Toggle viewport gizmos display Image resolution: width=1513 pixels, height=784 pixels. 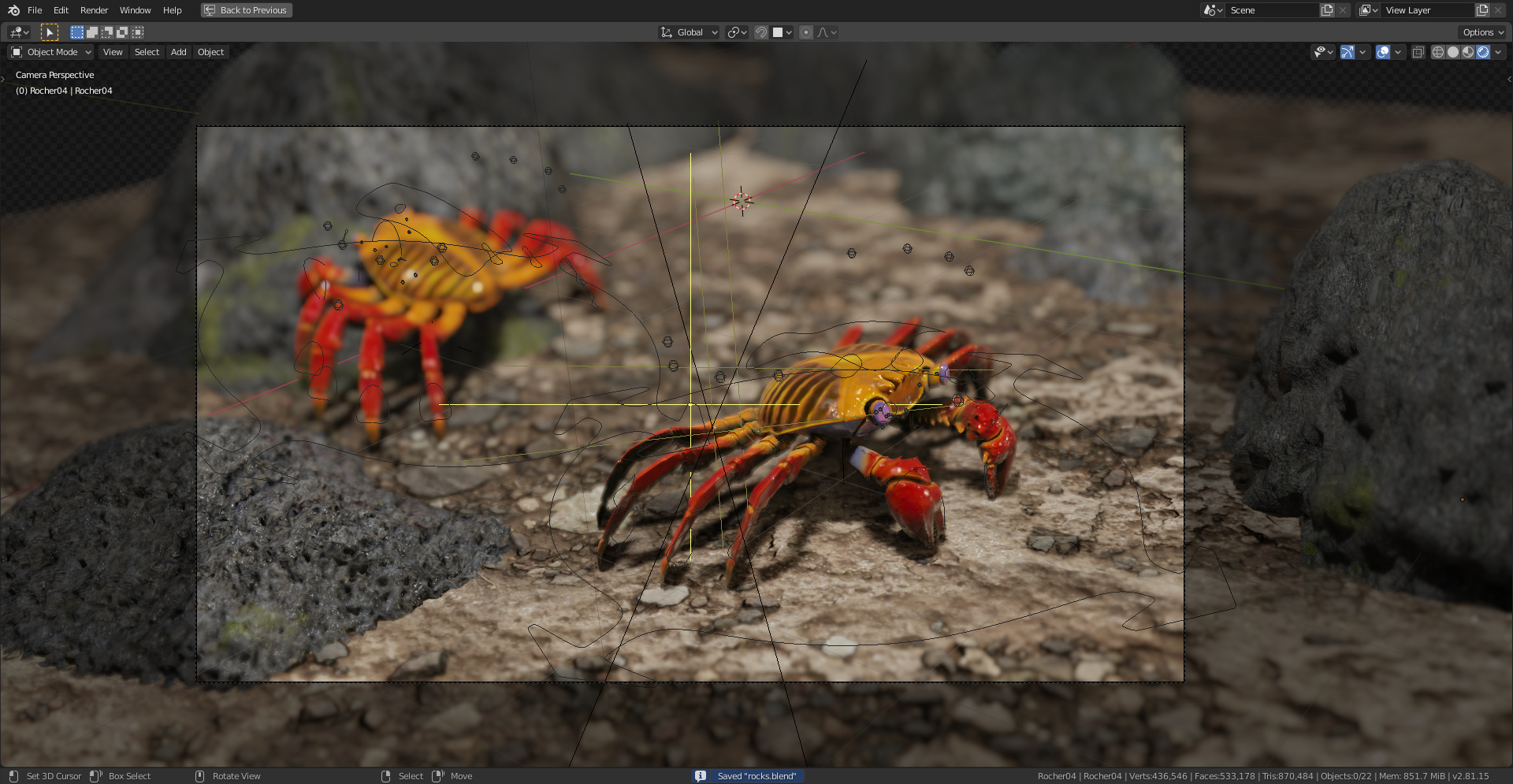(x=1348, y=52)
